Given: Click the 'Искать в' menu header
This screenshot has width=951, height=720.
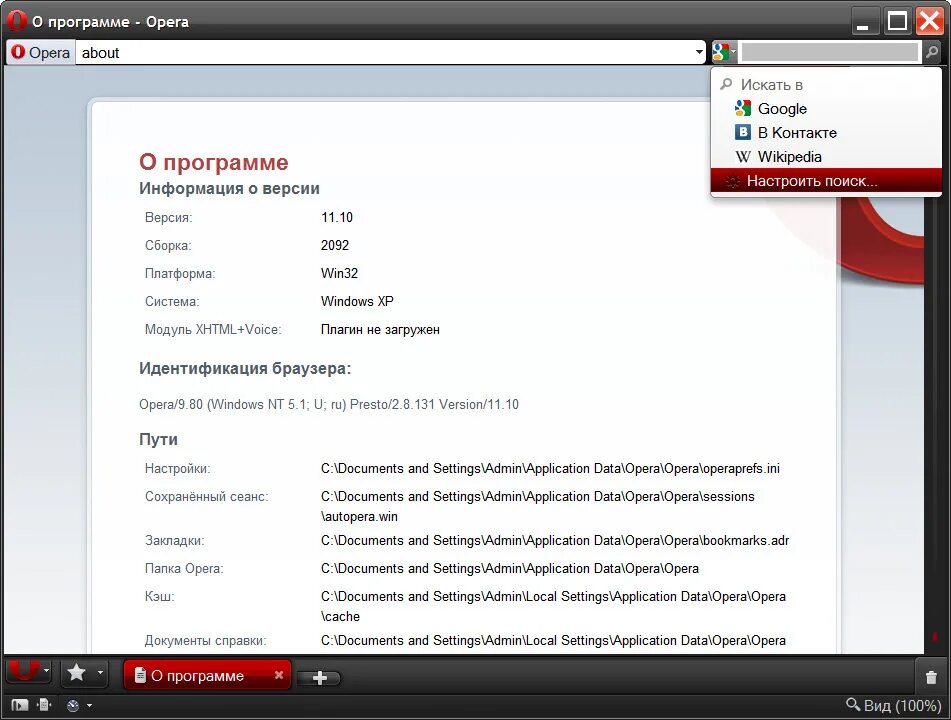Looking at the screenshot, I should click(x=771, y=85).
